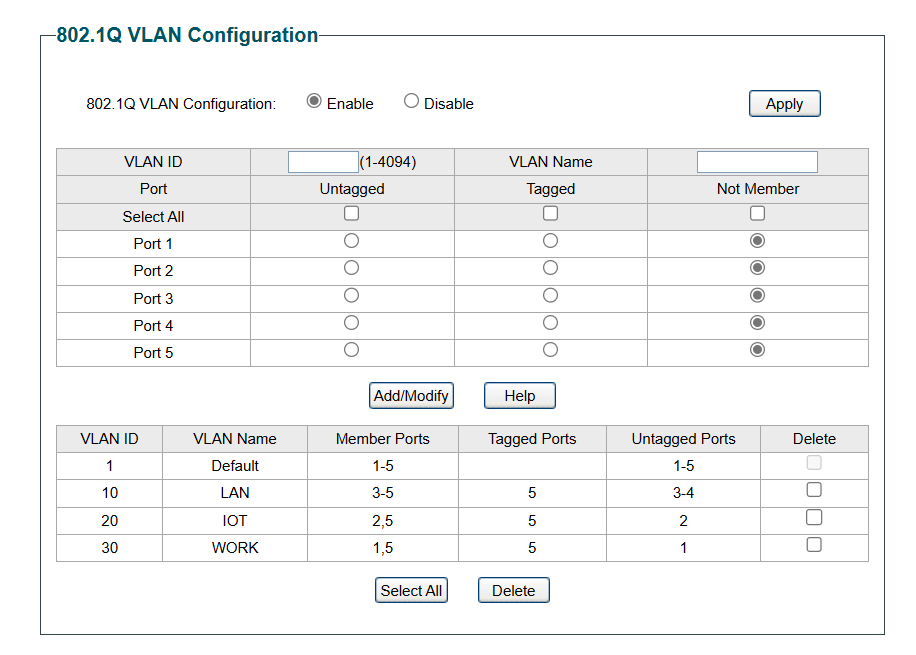Focus the VLAN ID input field
916x655 pixels.
323,162
